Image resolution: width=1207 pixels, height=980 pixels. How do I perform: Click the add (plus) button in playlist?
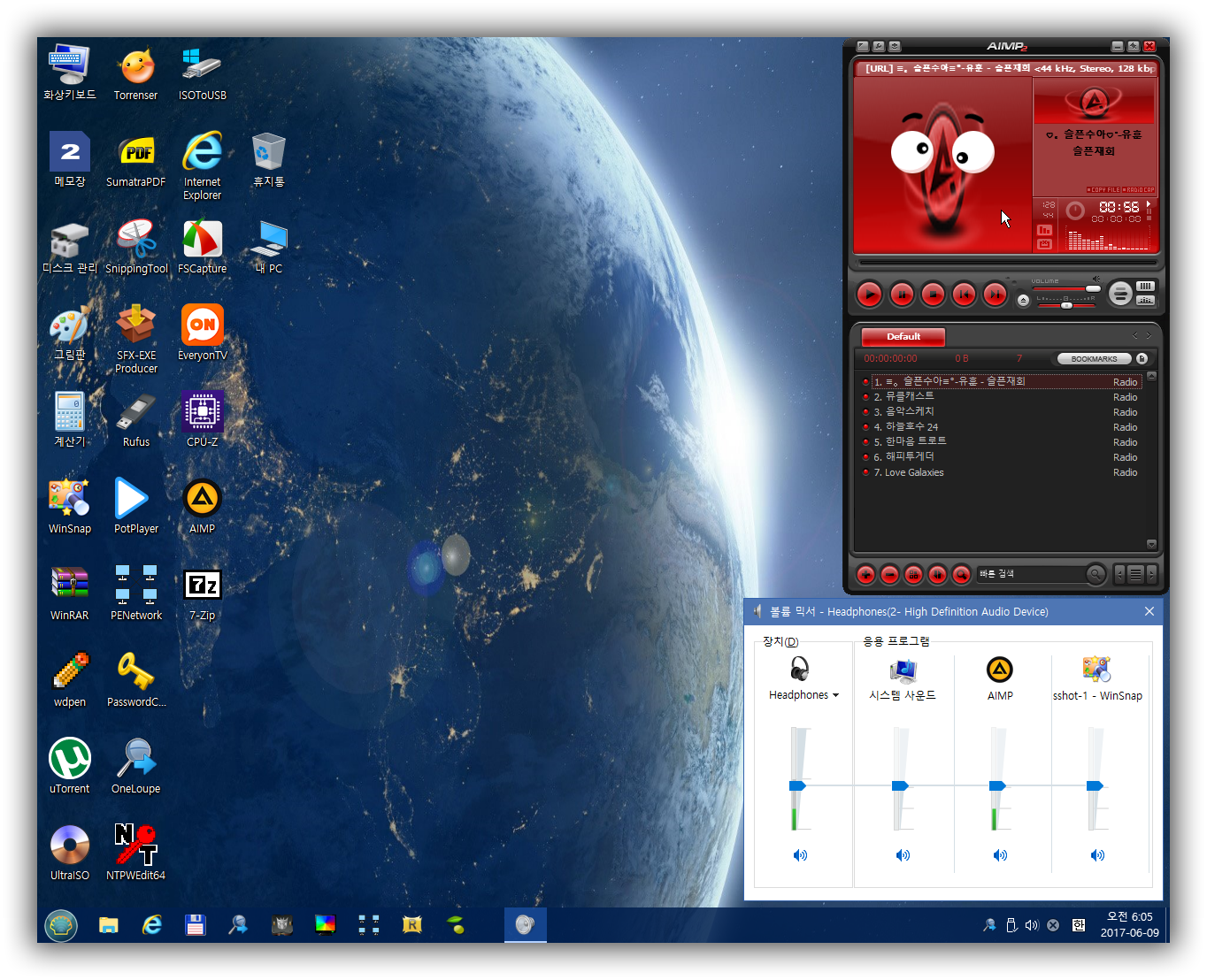[x=865, y=575]
